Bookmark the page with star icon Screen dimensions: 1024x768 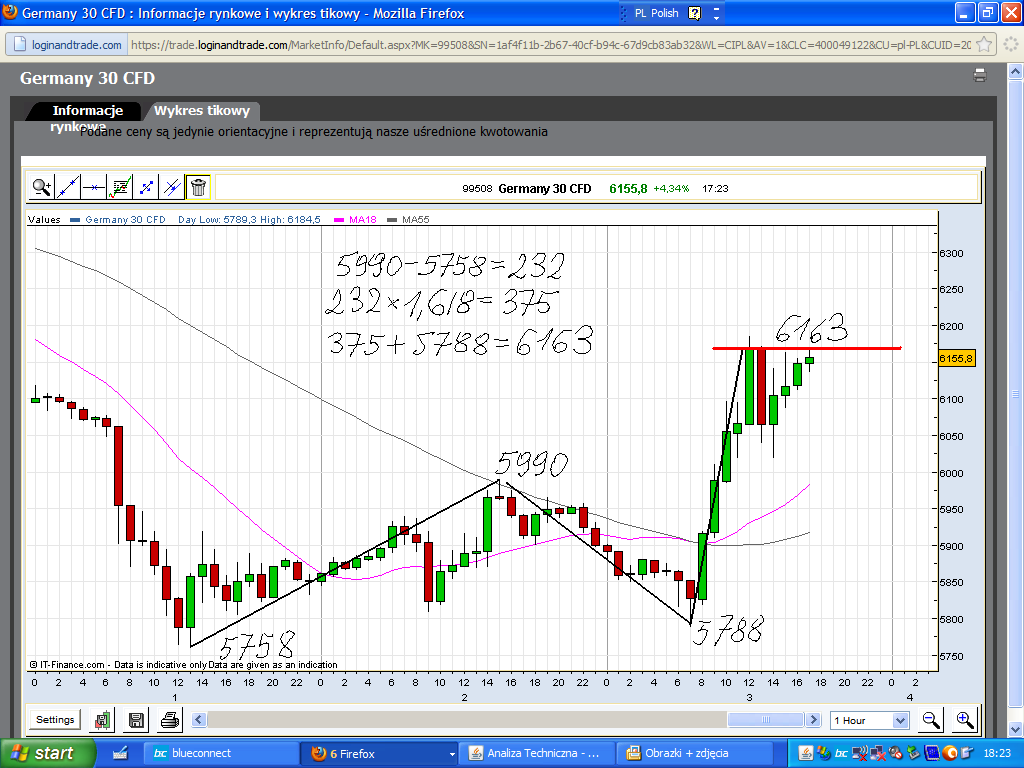(984, 45)
